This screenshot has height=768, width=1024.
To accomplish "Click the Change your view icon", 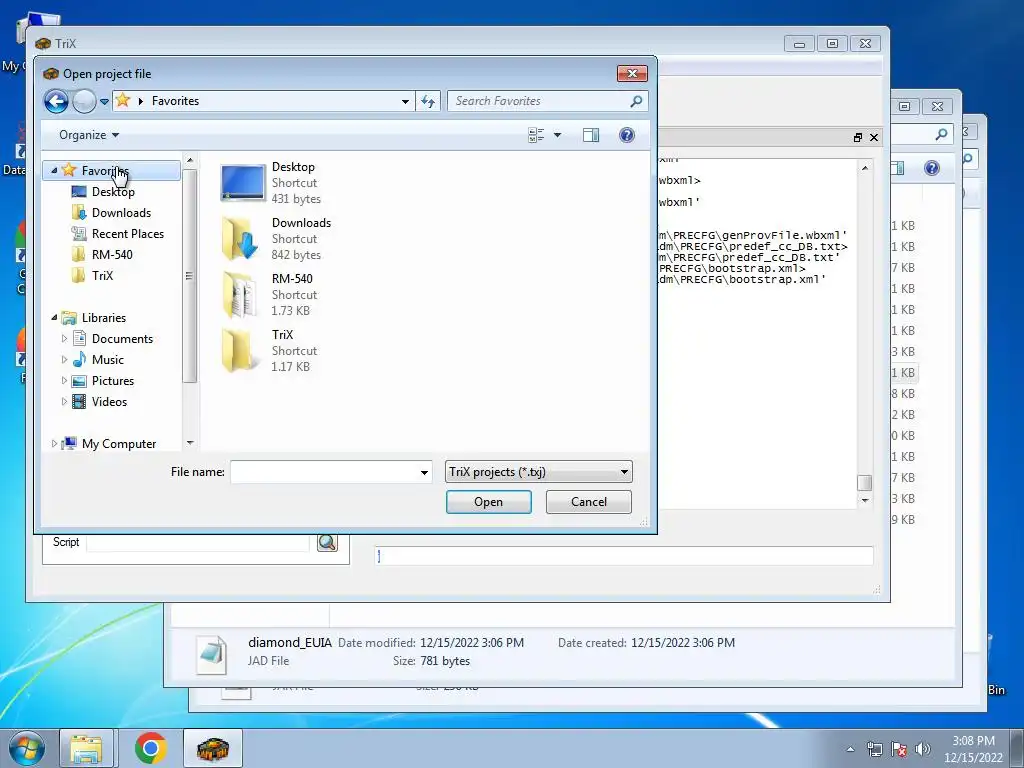I will coord(536,135).
